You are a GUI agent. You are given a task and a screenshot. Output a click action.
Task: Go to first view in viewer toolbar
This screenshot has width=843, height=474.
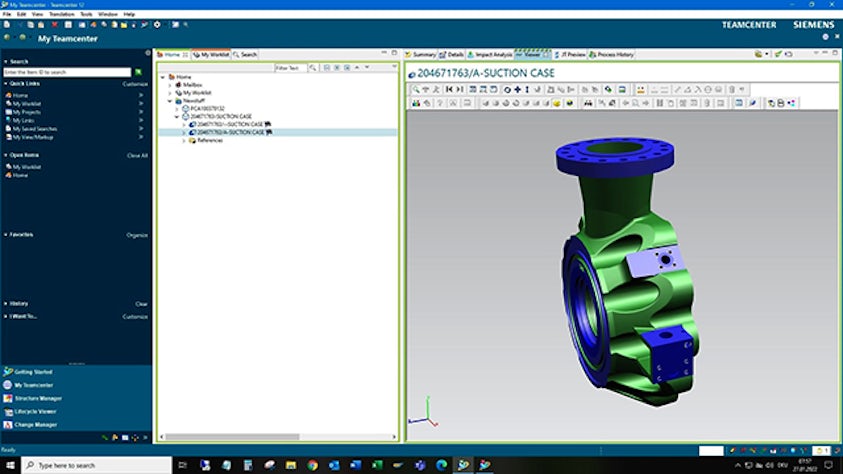tap(449, 90)
